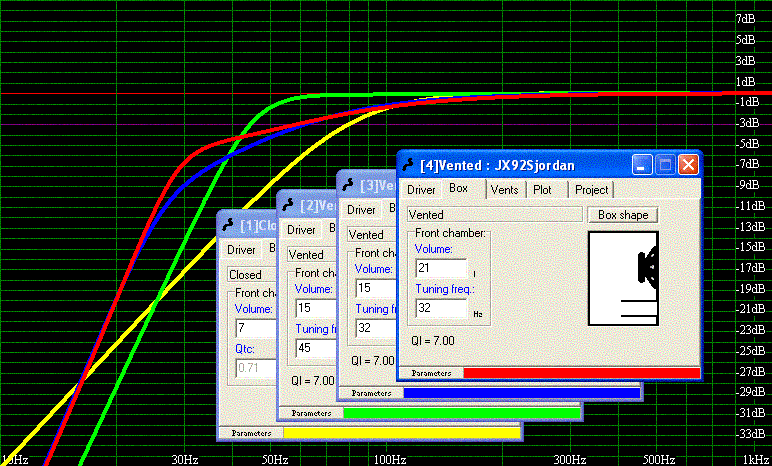Click the Box shape button
This screenshot has height=466, width=772.
[623, 215]
